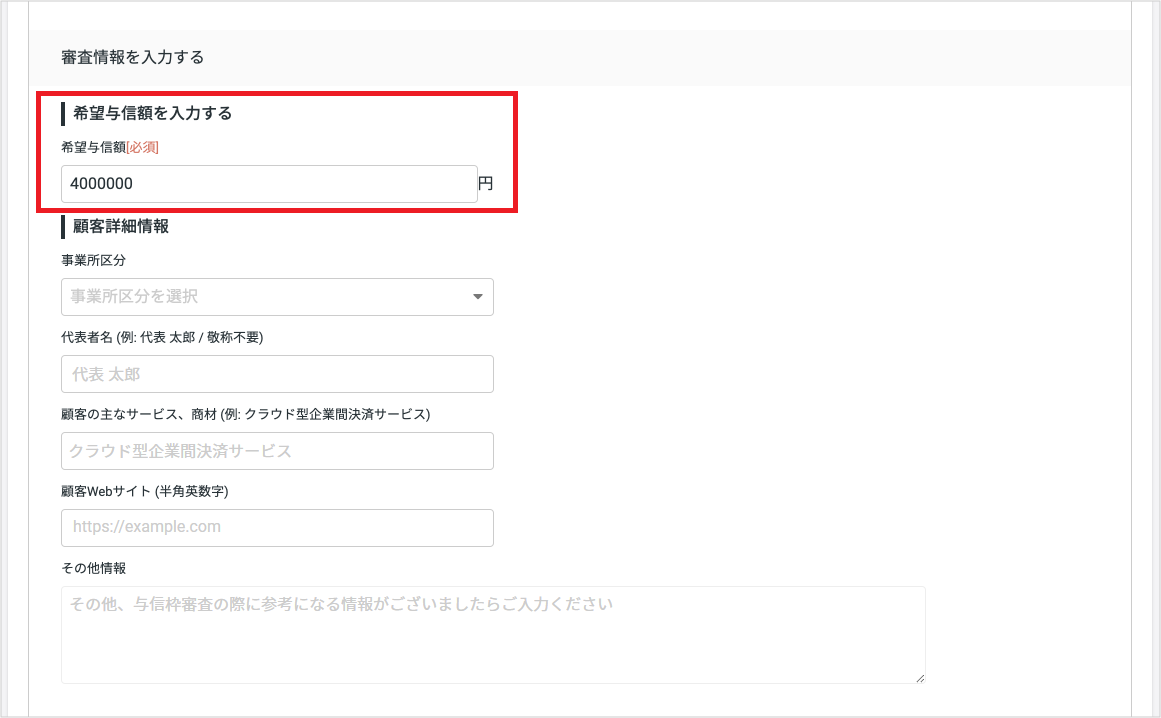Click the 代表者名 input field
This screenshot has height=718, width=1161.
click(277, 374)
